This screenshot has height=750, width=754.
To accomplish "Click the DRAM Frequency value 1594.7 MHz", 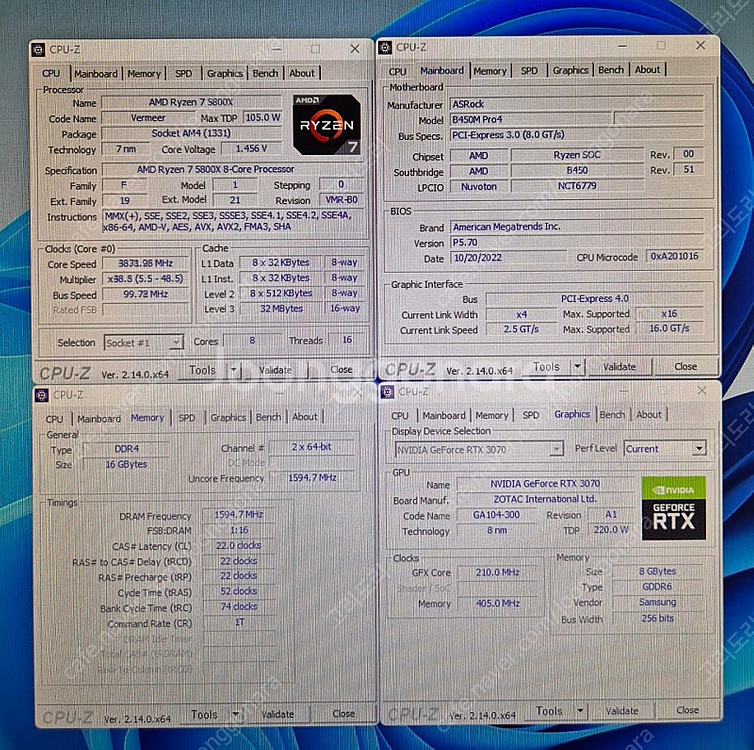I will [x=239, y=515].
